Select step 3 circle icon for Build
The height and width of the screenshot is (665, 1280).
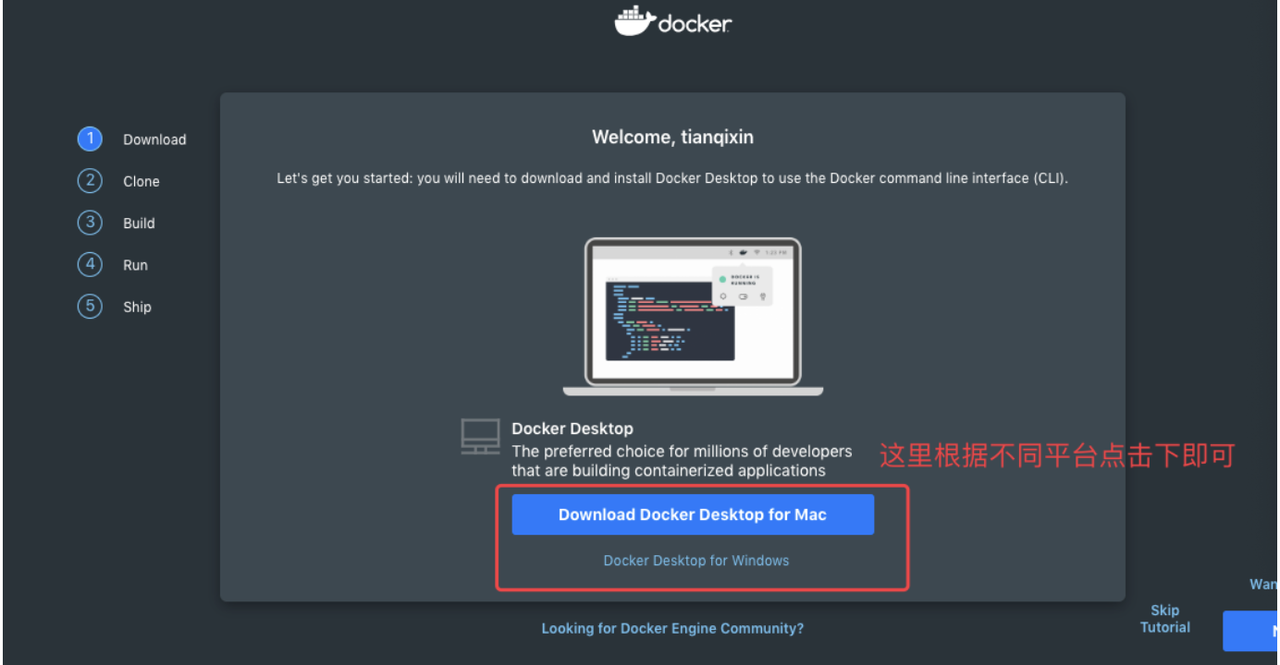90,223
